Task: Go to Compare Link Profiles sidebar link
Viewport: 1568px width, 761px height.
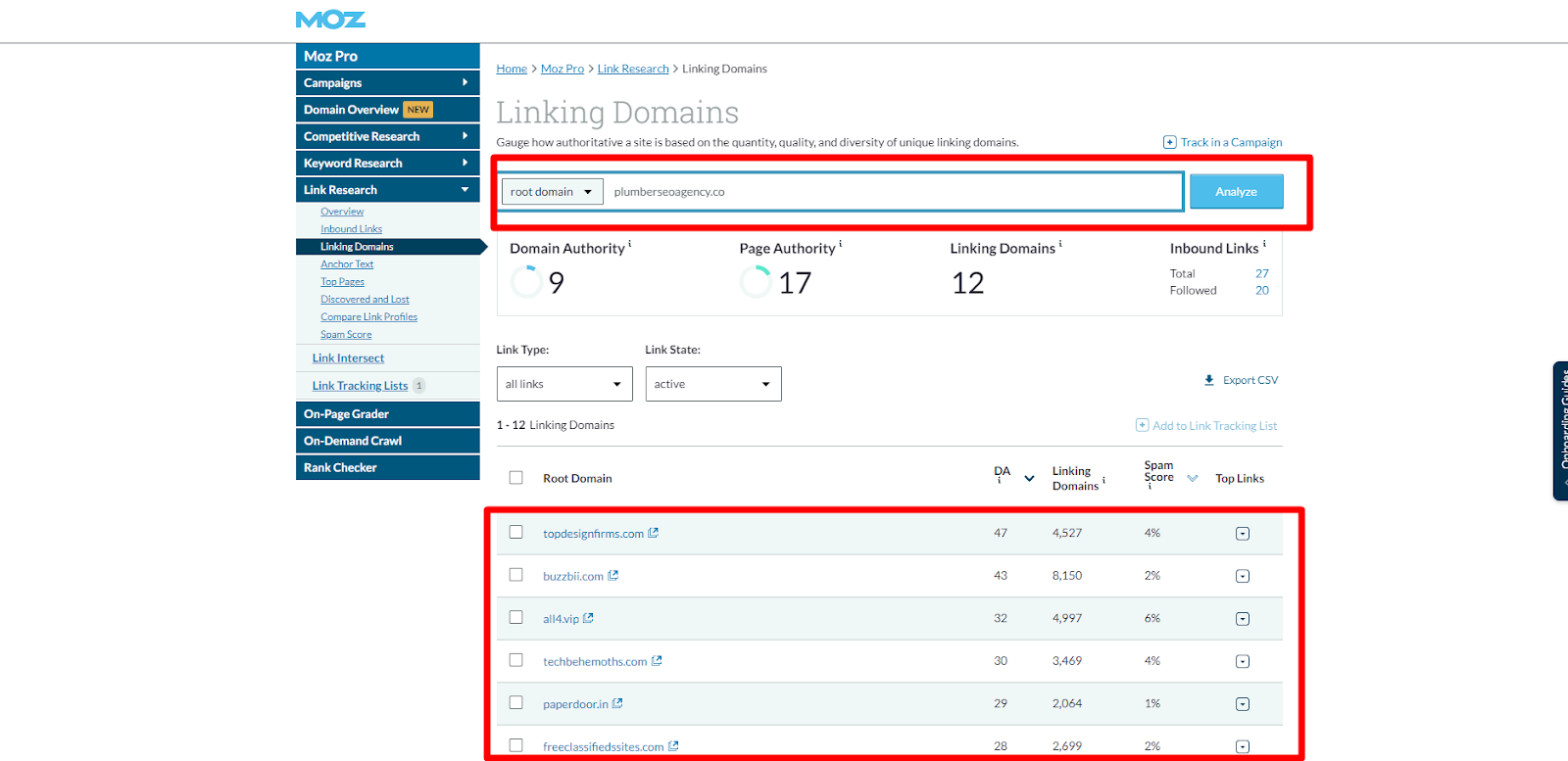Action: coord(368,317)
